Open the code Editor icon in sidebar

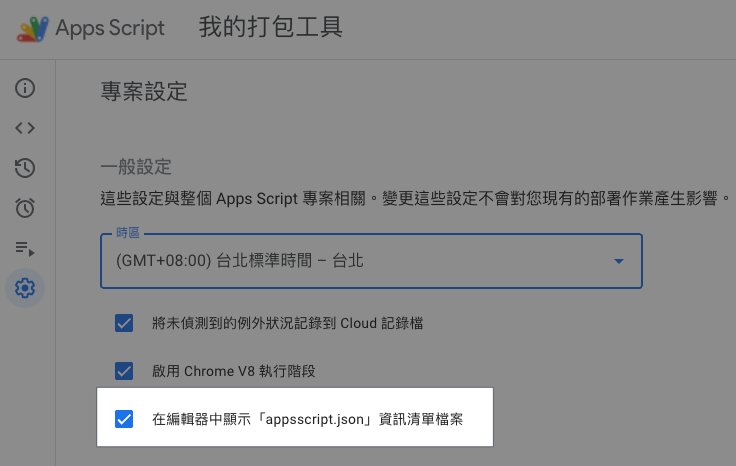[25, 128]
